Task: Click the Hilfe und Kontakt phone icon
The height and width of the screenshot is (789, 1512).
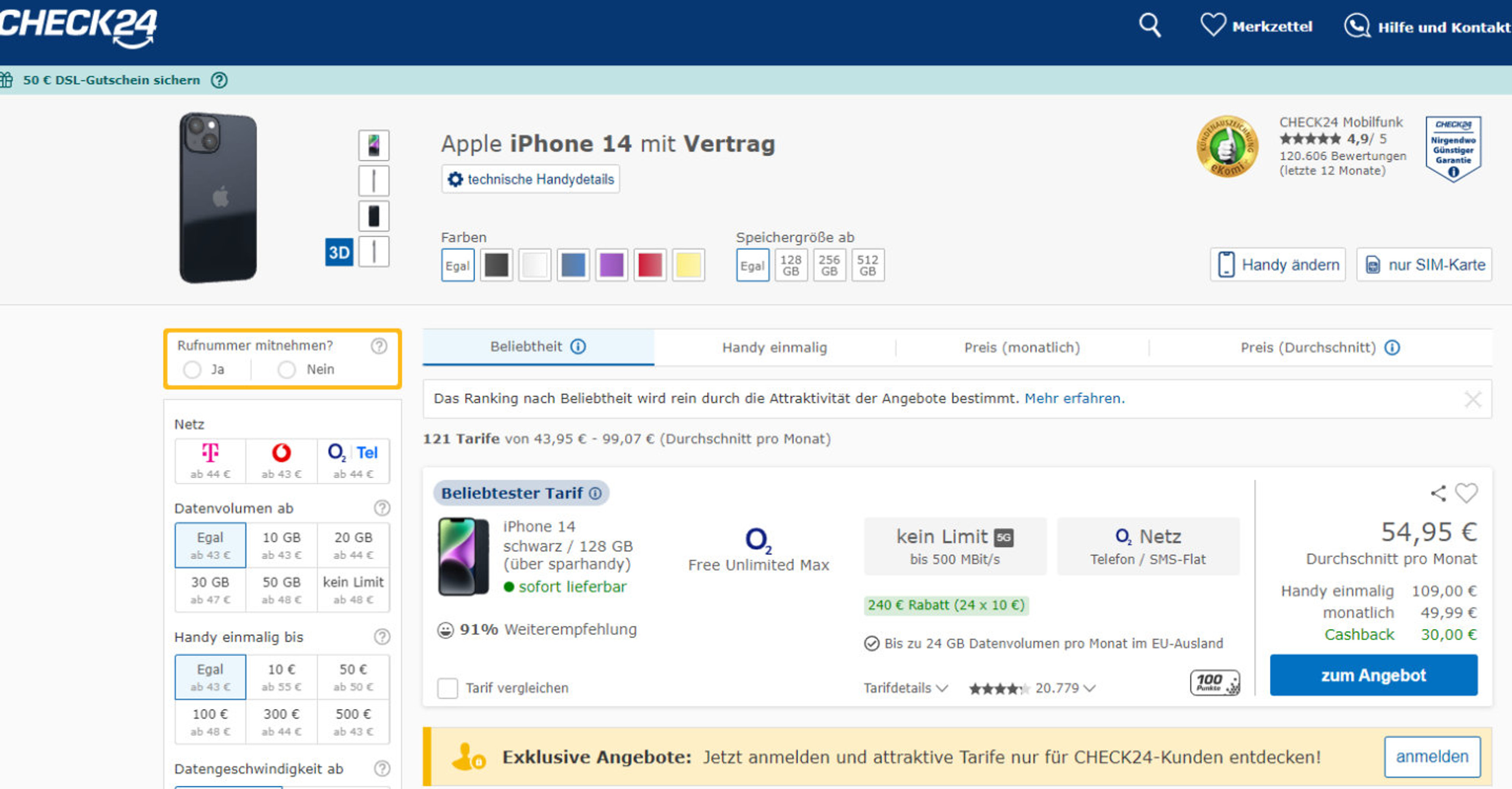Action: [1357, 26]
